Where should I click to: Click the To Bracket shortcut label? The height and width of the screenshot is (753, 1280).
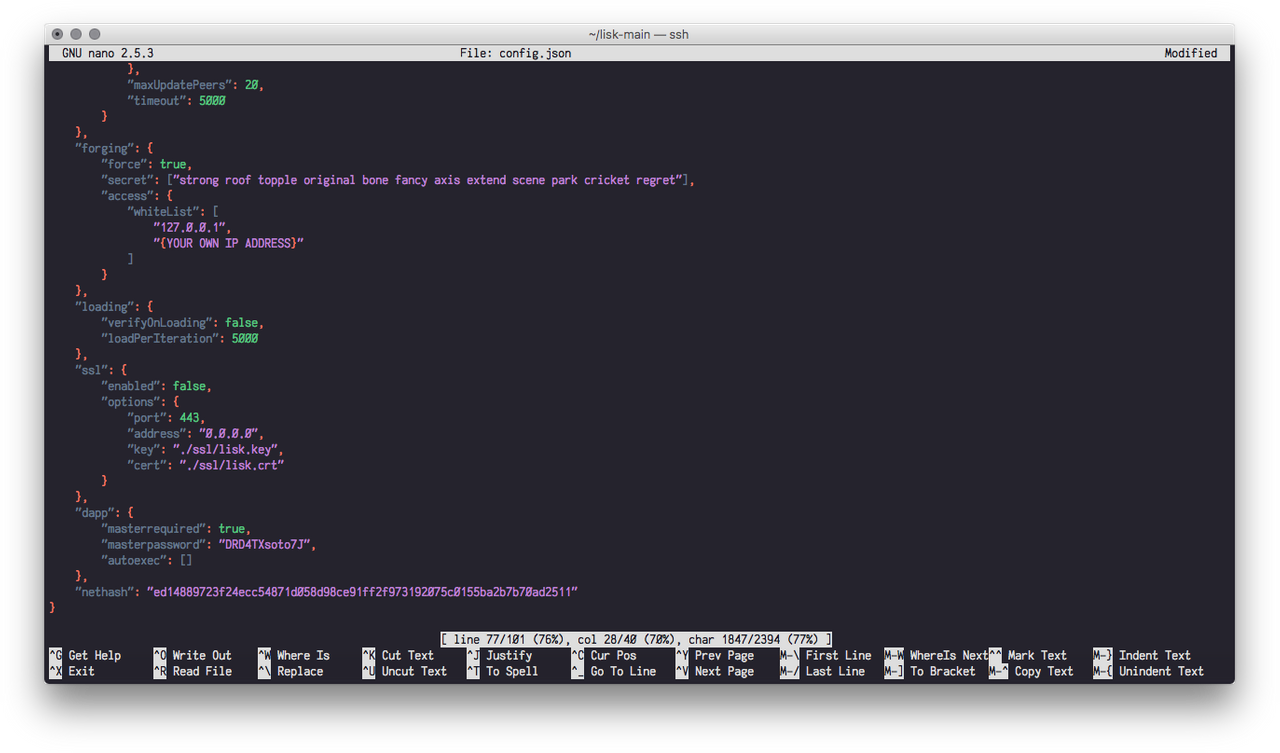(x=942, y=672)
